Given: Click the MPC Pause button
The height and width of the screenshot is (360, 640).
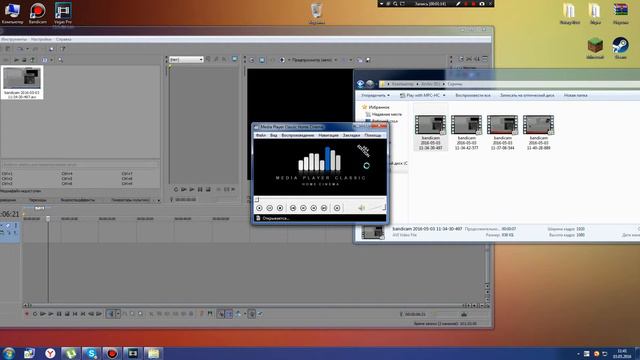Looking at the screenshot, I should 269,208.
